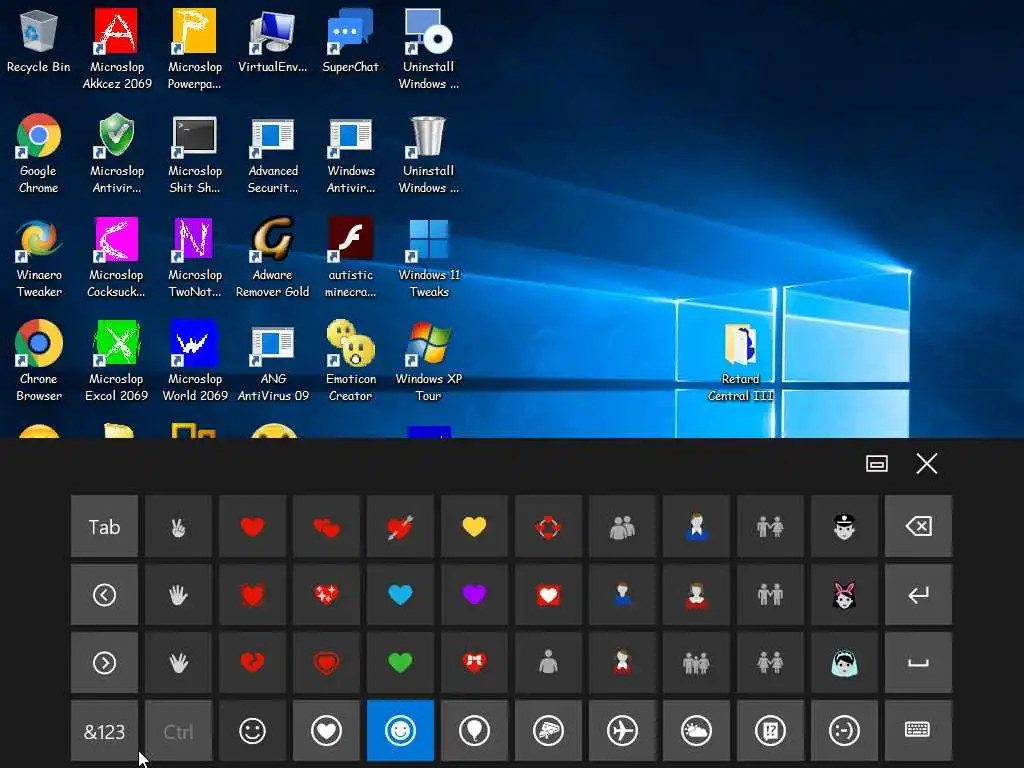Go to previous emoji page arrow
This screenshot has height=768, width=1024.
104,595
